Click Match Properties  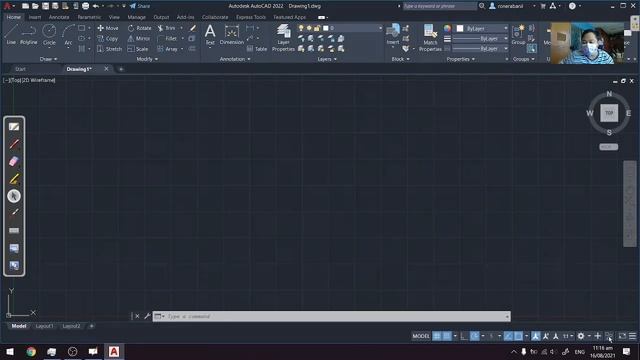point(430,38)
